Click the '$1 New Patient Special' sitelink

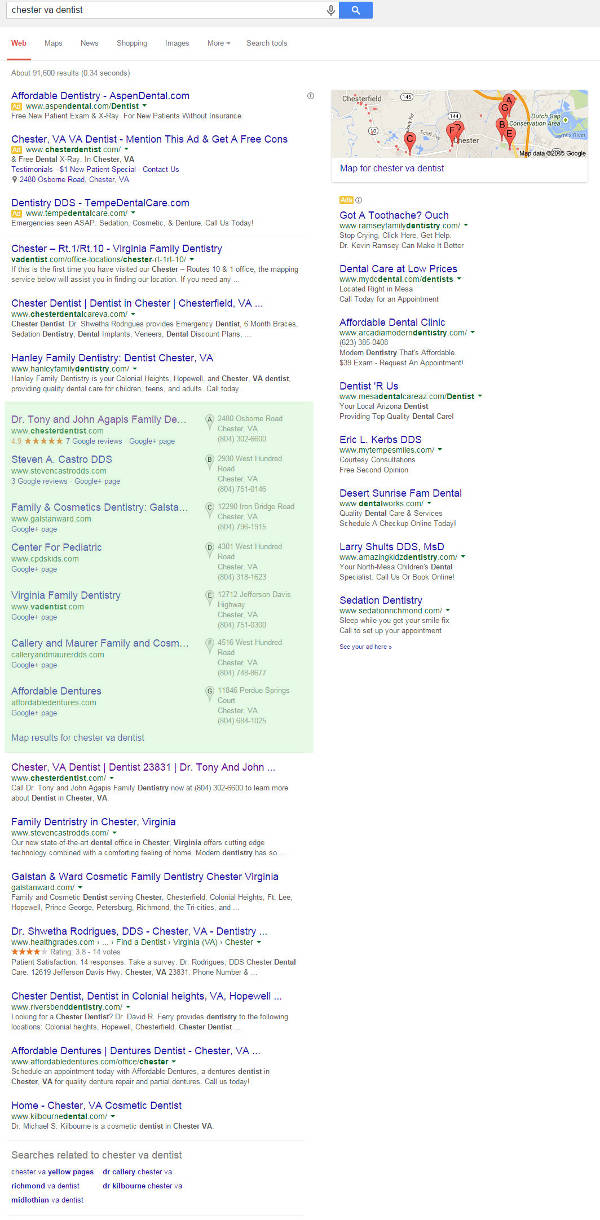pyautogui.click(x=97, y=170)
